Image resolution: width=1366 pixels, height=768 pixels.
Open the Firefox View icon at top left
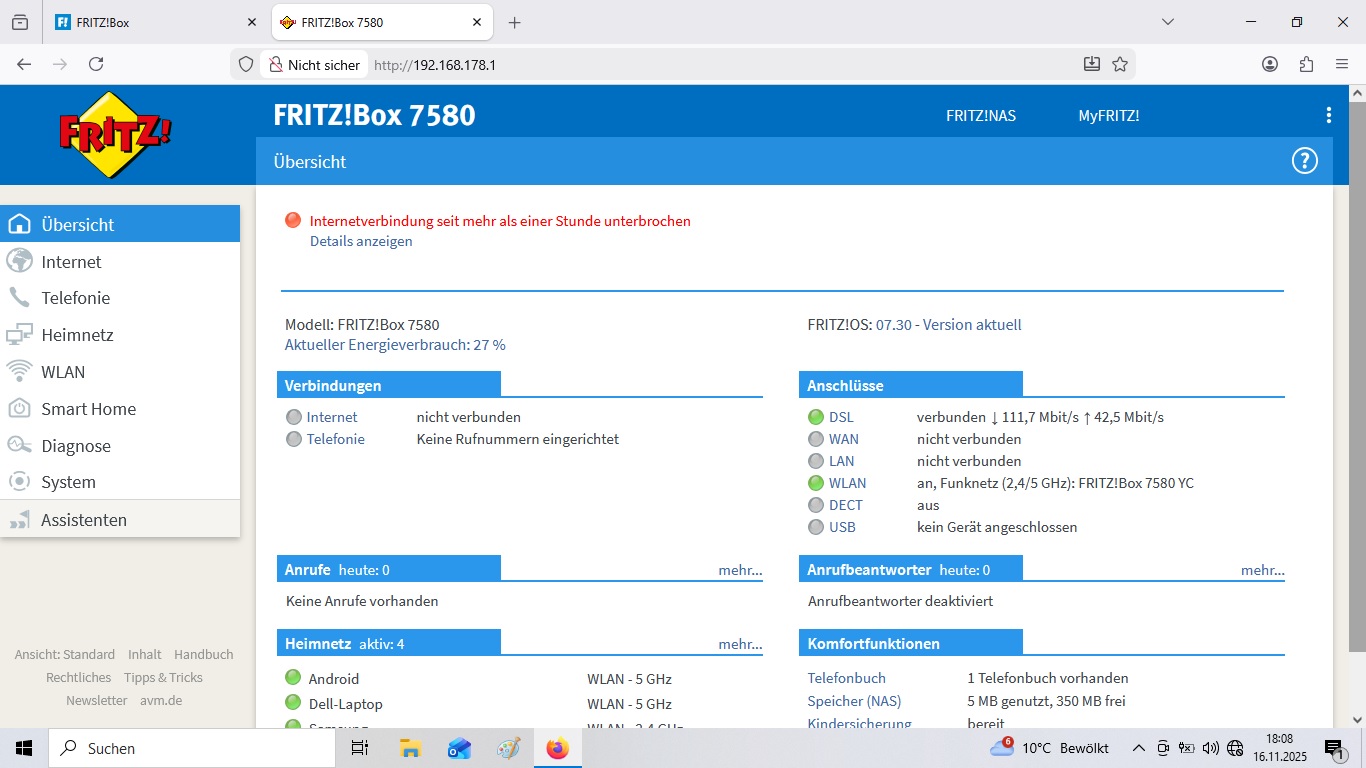(20, 22)
